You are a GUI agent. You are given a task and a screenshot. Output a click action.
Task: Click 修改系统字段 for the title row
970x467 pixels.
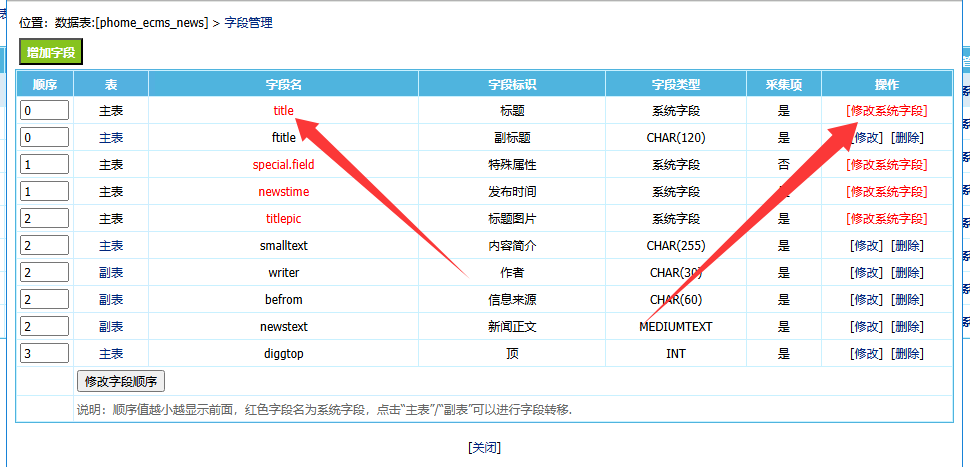pyautogui.click(x=886, y=111)
